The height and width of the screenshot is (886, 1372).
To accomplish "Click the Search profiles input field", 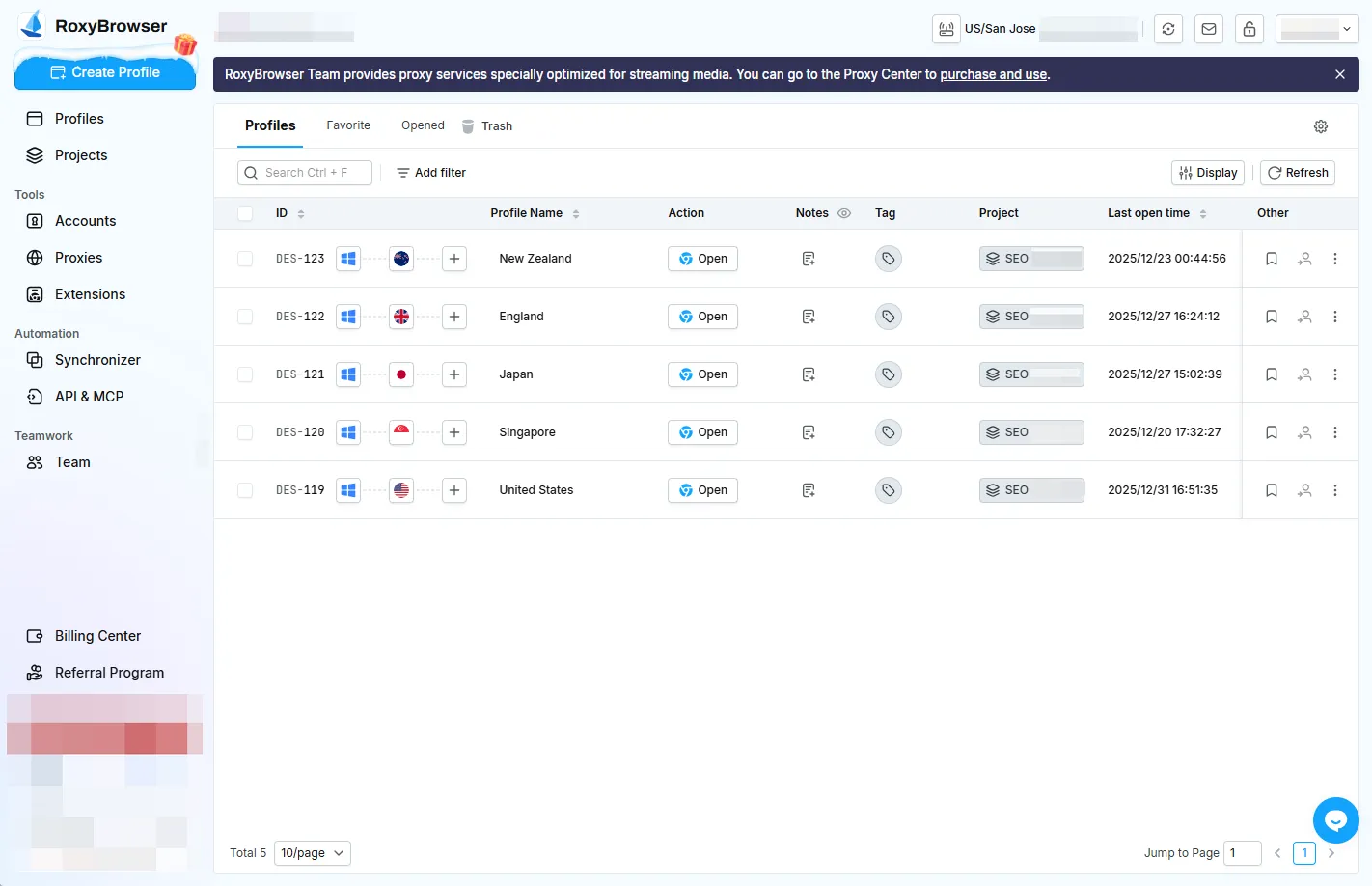I will click(305, 173).
